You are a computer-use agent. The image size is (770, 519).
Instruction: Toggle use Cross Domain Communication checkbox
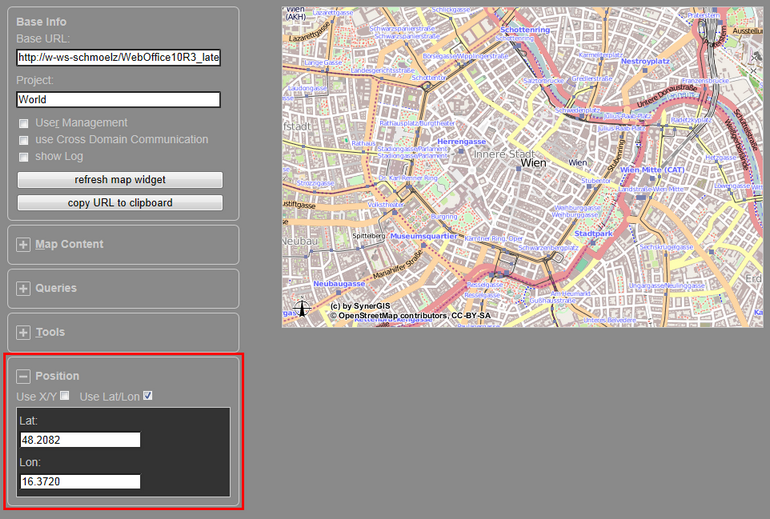pyautogui.click(x=23, y=140)
